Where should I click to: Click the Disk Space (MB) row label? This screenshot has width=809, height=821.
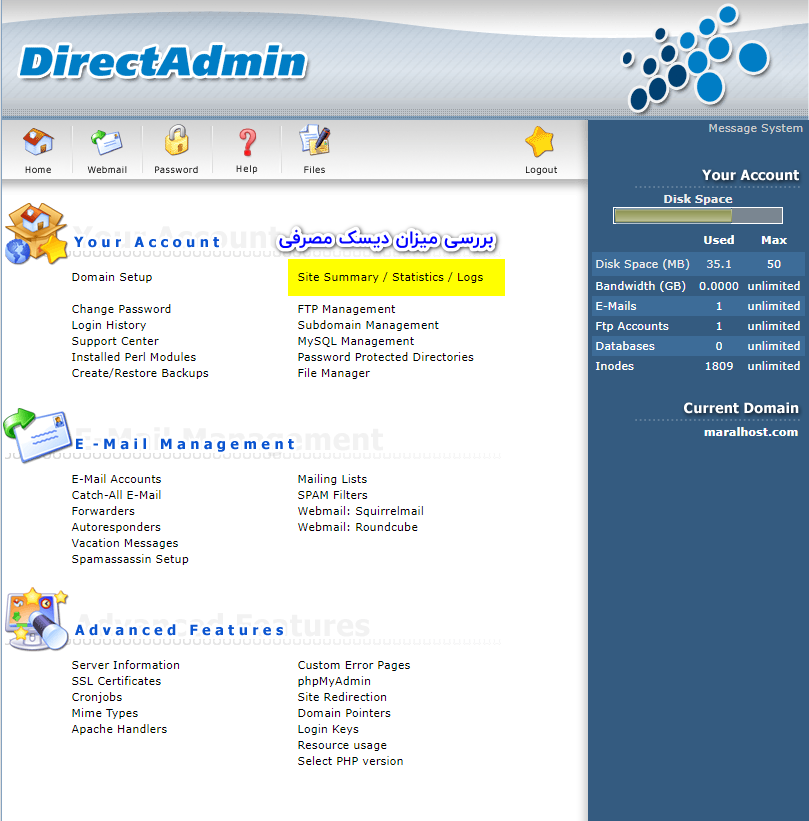pos(642,264)
